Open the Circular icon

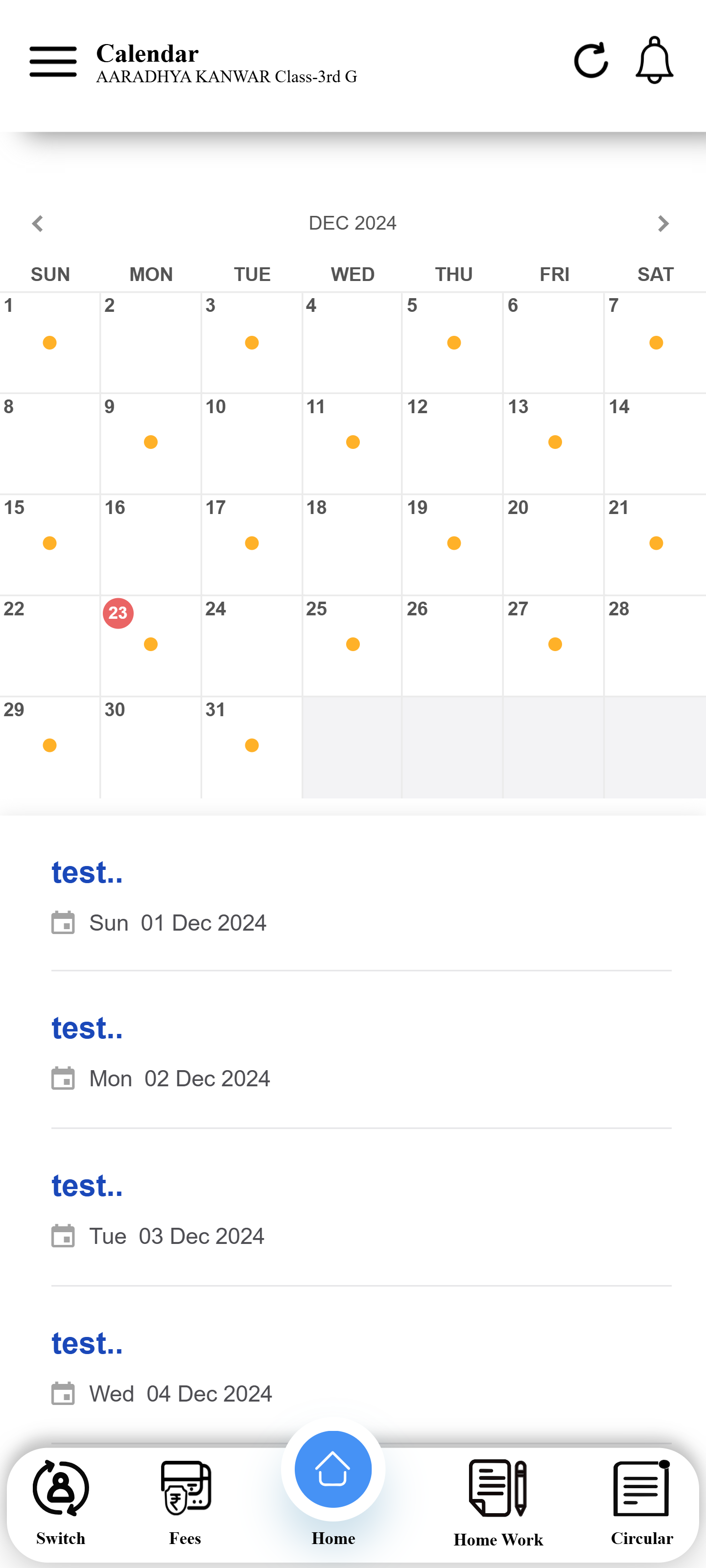[x=641, y=1489]
